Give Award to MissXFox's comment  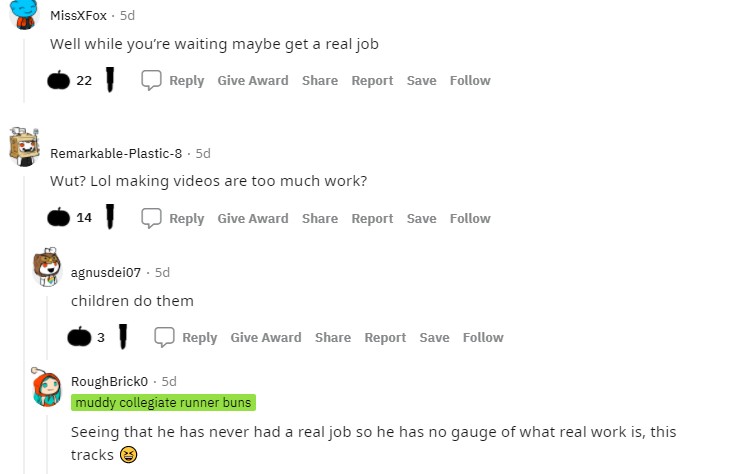click(253, 80)
